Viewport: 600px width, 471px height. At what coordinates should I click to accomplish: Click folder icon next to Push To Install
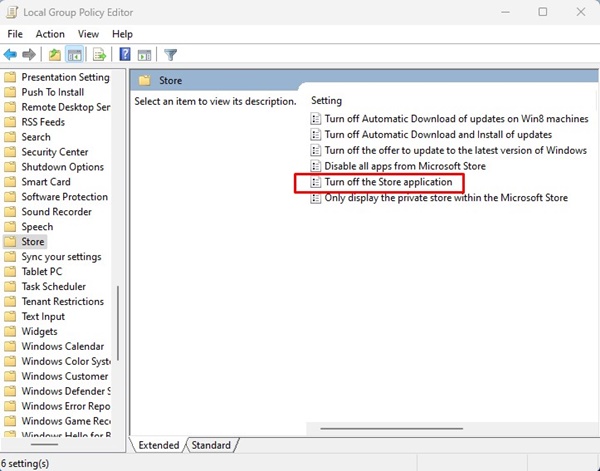[x=10, y=92]
